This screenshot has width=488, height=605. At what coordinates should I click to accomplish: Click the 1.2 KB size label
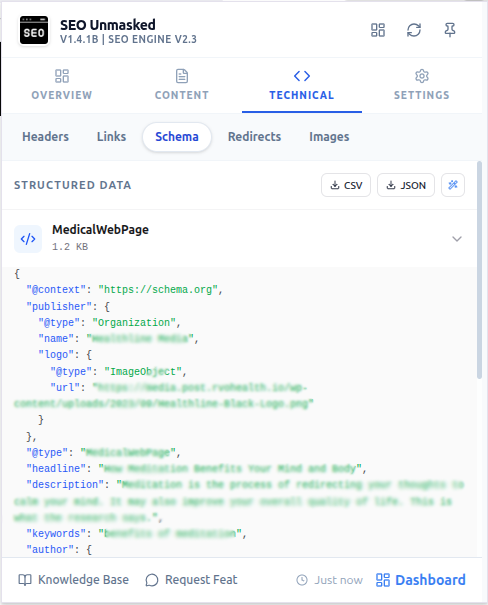click(x=70, y=247)
